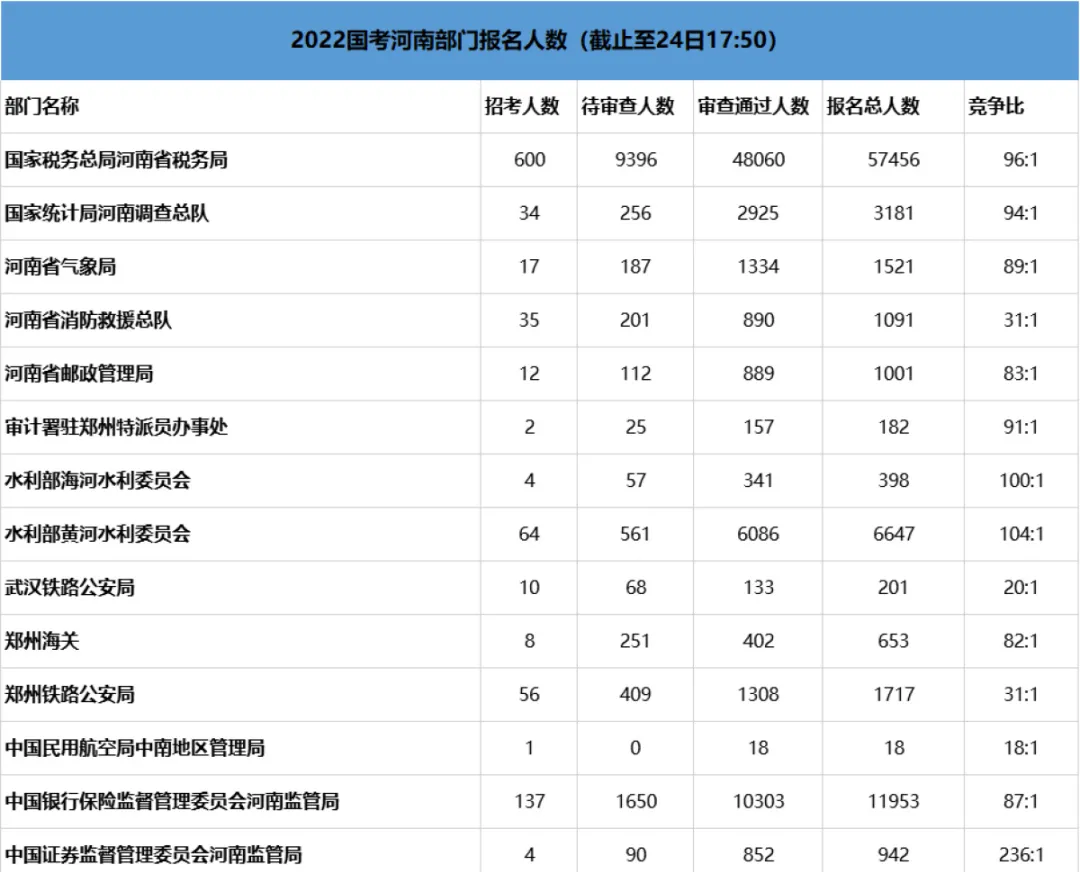Click the total 11953 cell

[x=893, y=801]
